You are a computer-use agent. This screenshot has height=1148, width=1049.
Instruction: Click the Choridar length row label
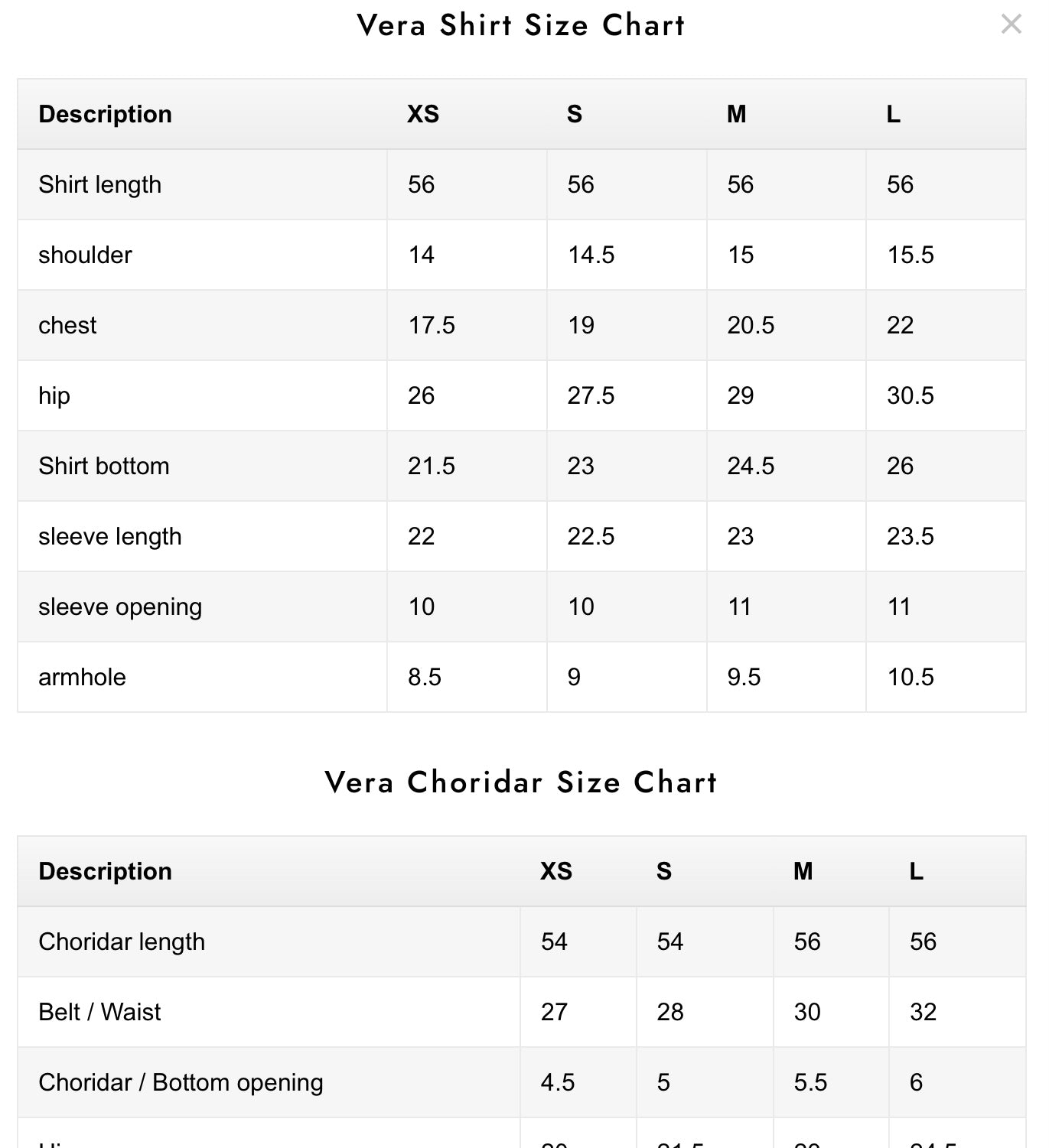(122, 941)
